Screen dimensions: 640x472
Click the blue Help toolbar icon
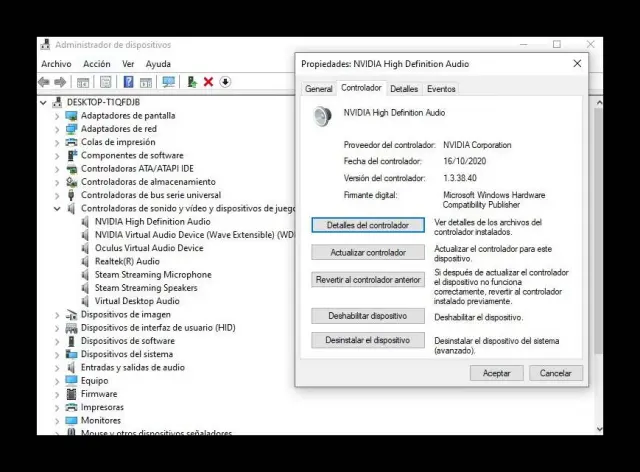128,82
